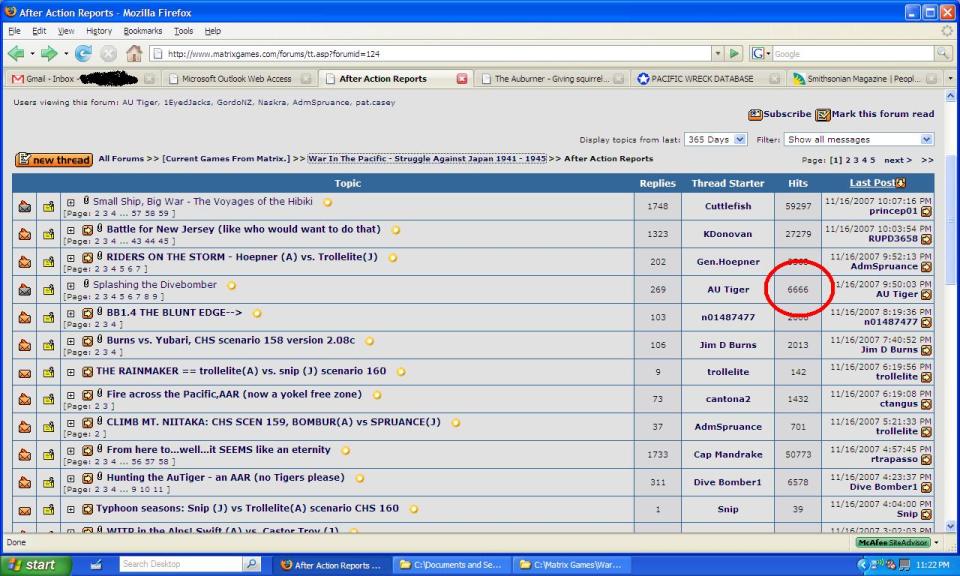Switch to Microsoft Outlook Web Access tab
This screenshot has width=960, height=576.
pyautogui.click(x=239, y=78)
